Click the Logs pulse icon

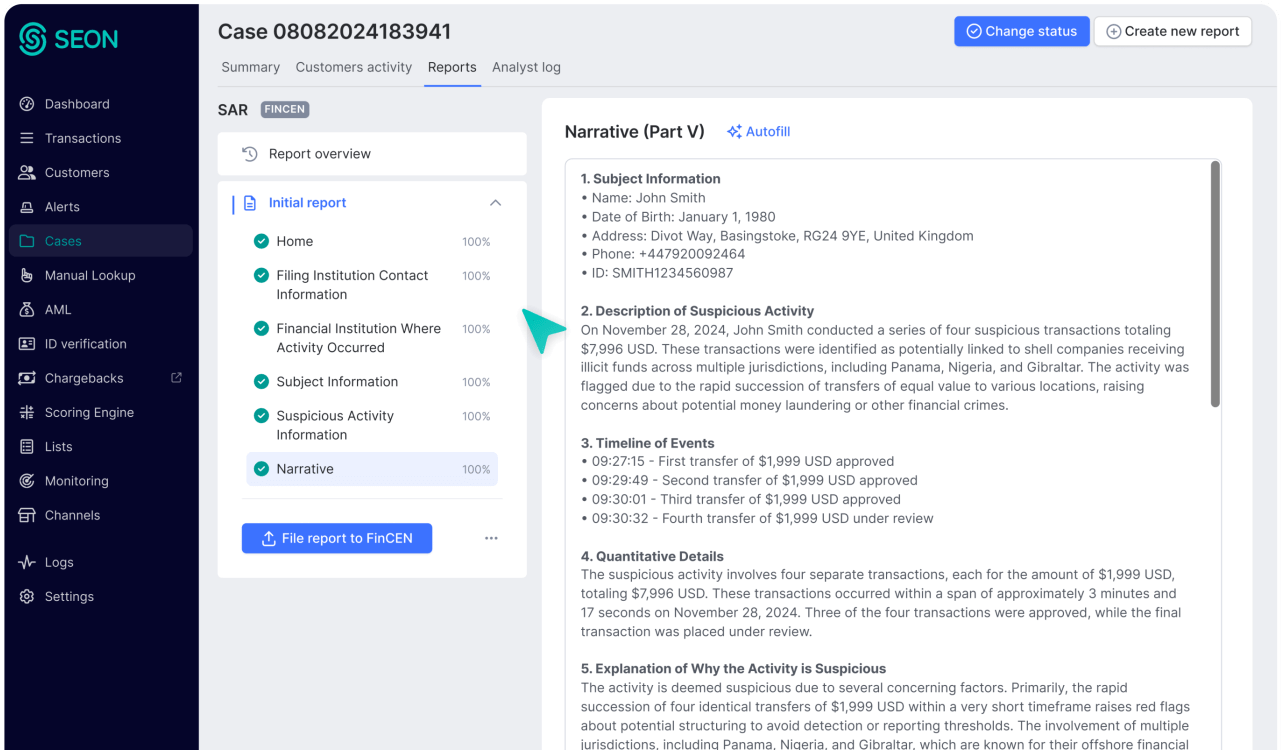point(27,562)
